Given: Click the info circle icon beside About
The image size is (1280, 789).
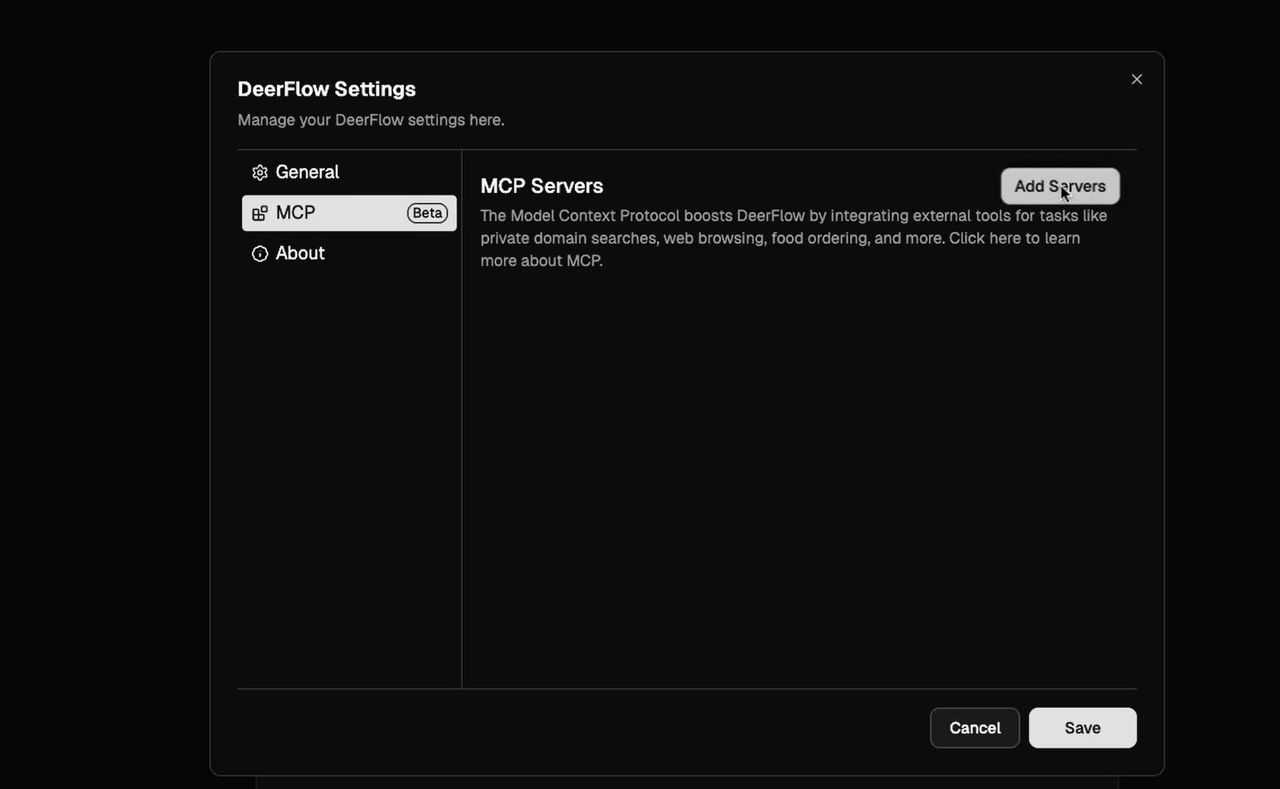Looking at the screenshot, I should (260, 254).
